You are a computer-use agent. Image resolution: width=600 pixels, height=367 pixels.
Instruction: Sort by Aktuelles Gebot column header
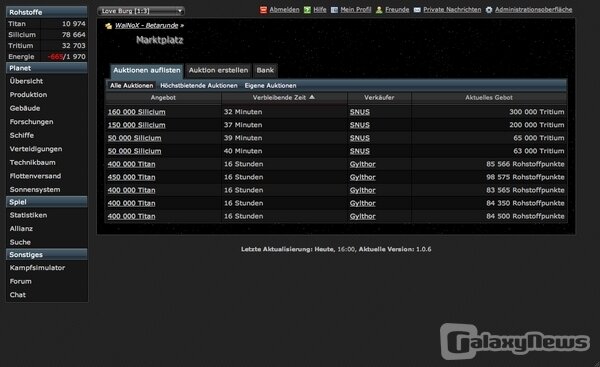click(489, 98)
